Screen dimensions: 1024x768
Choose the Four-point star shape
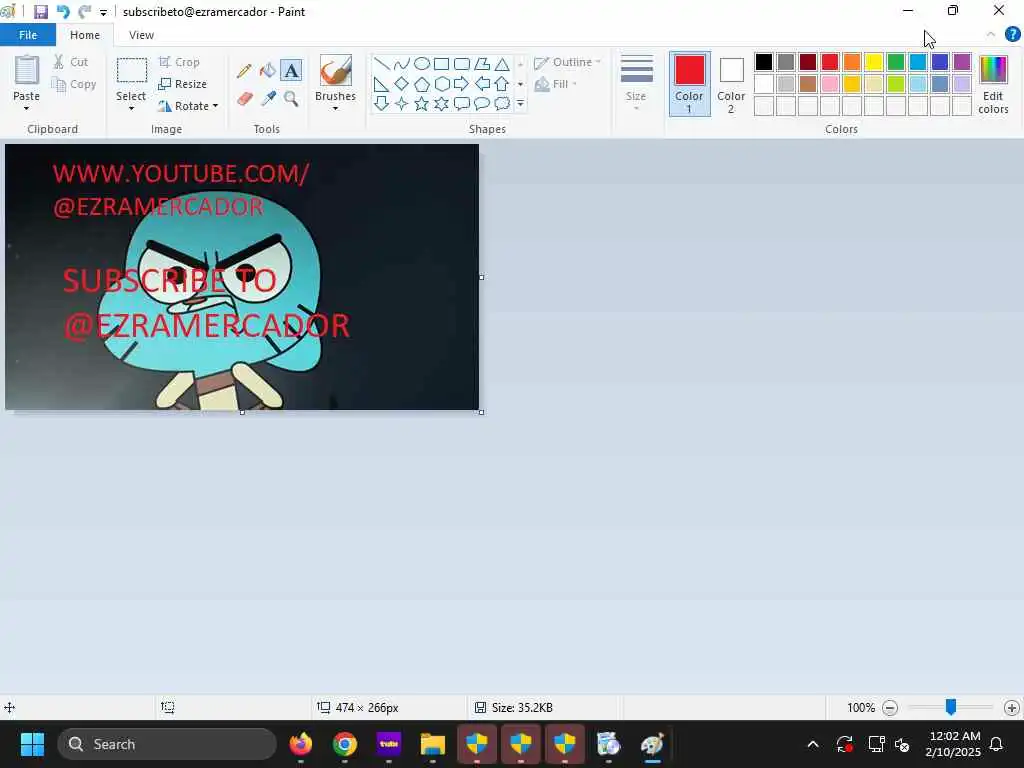click(402, 103)
